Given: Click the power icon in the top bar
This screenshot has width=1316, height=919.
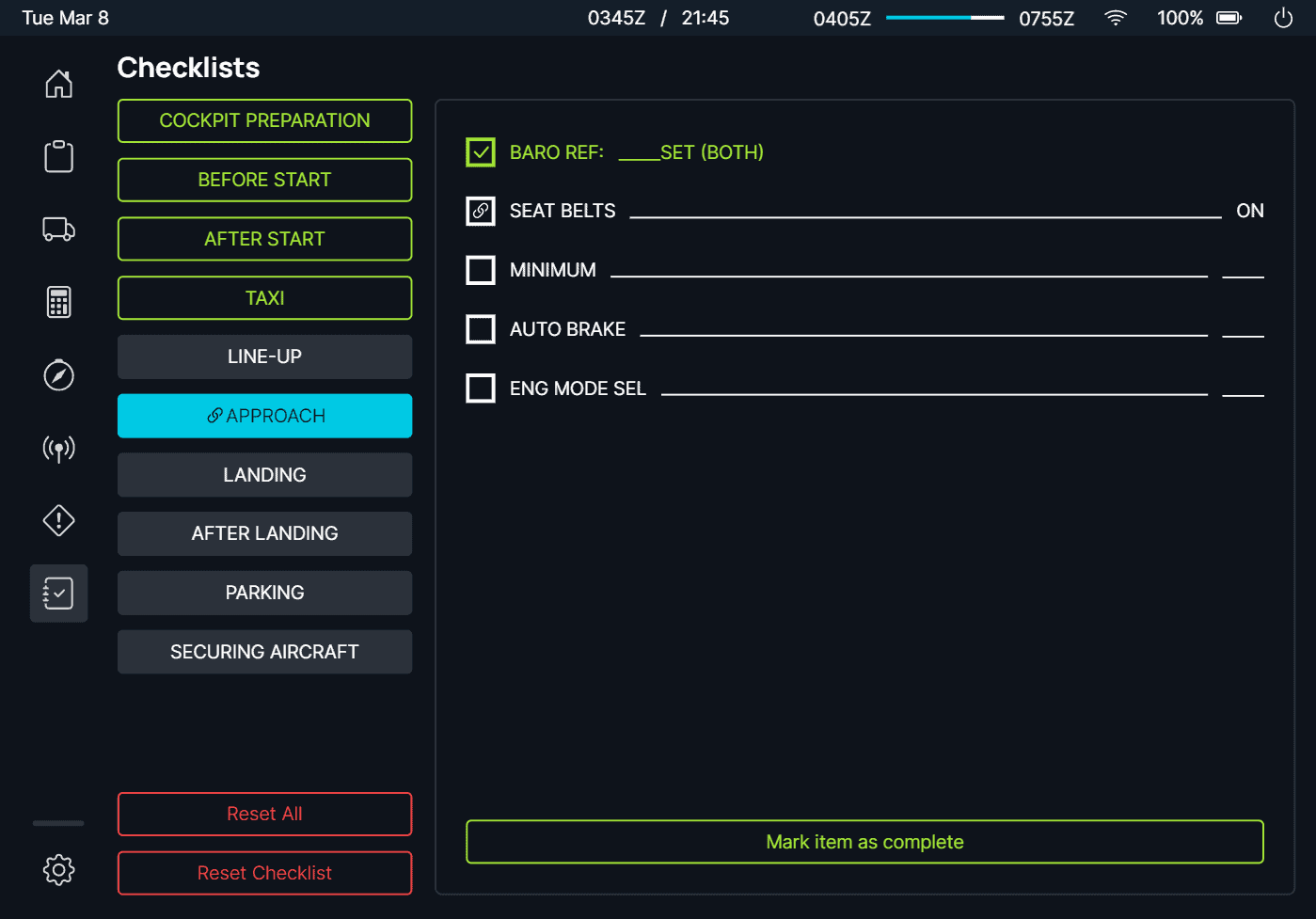Looking at the screenshot, I should coord(1283,17).
